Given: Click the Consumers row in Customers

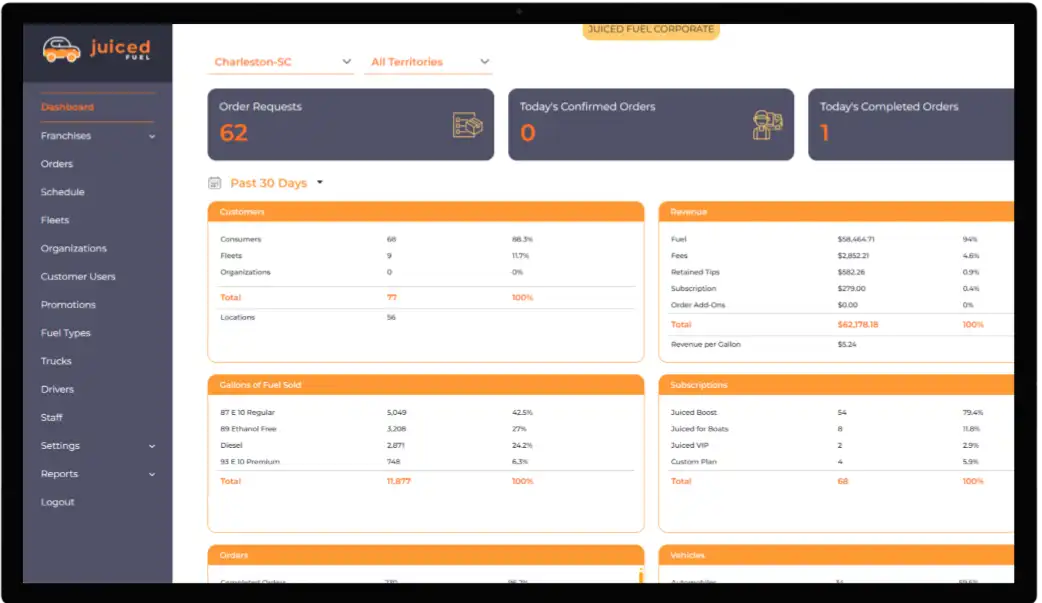Looking at the screenshot, I should coord(426,239).
